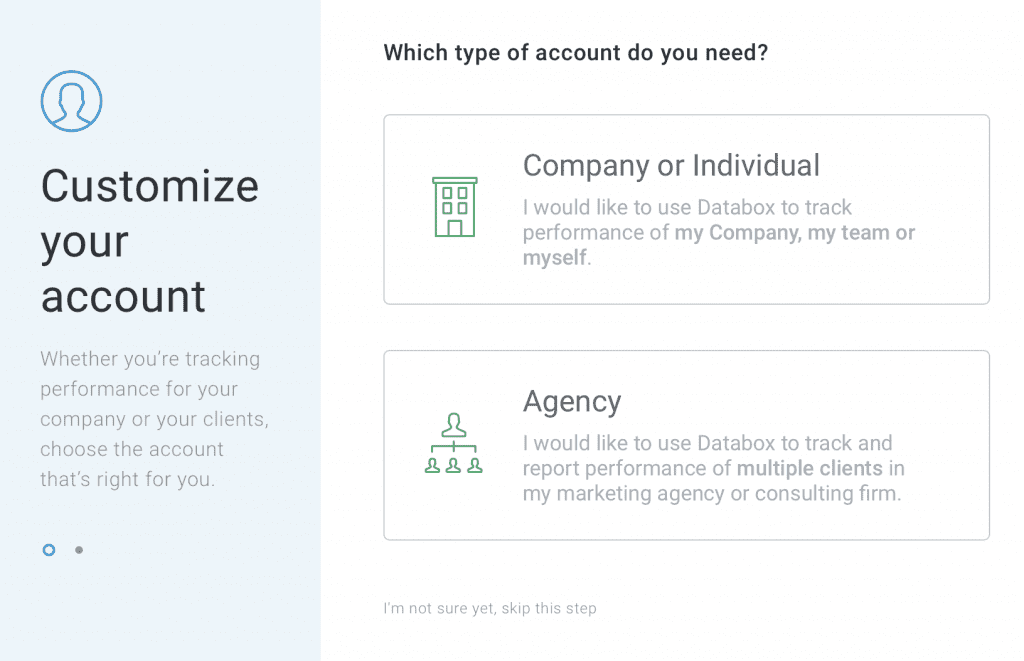Navigate to the next onboarding step dot
1024x661 pixels.
79,549
